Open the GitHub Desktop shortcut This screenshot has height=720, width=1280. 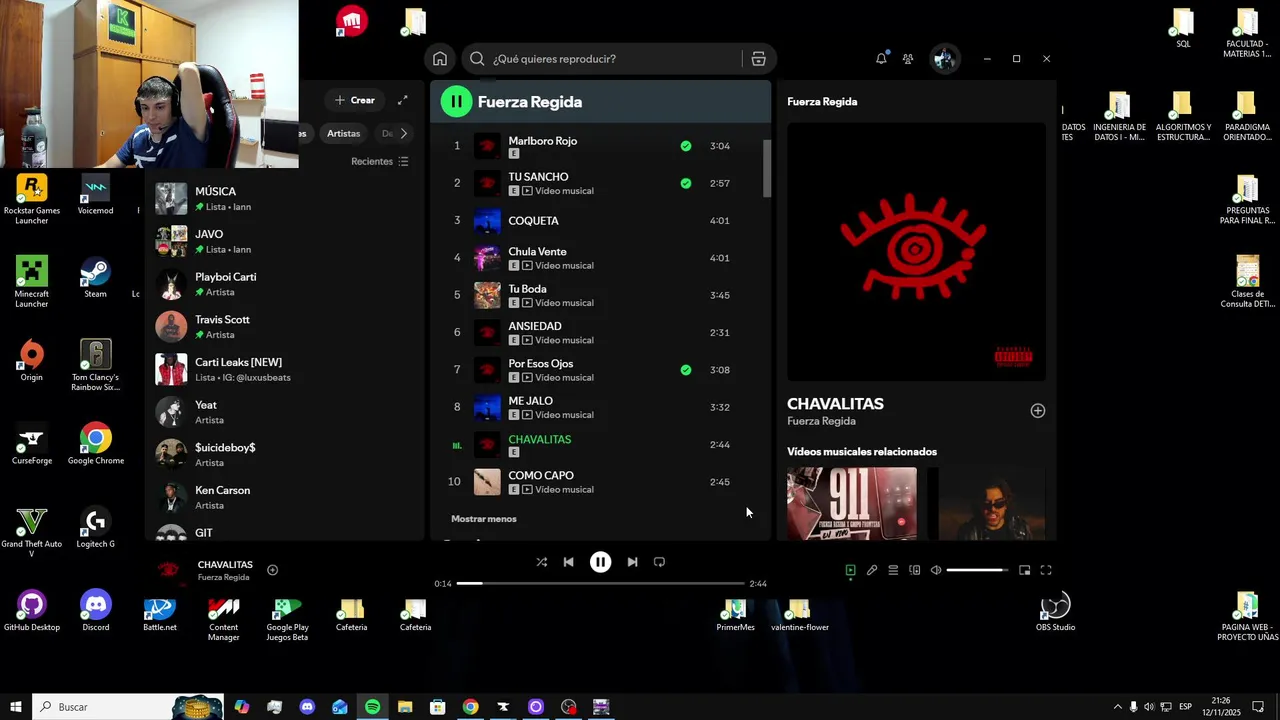point(32,612)
